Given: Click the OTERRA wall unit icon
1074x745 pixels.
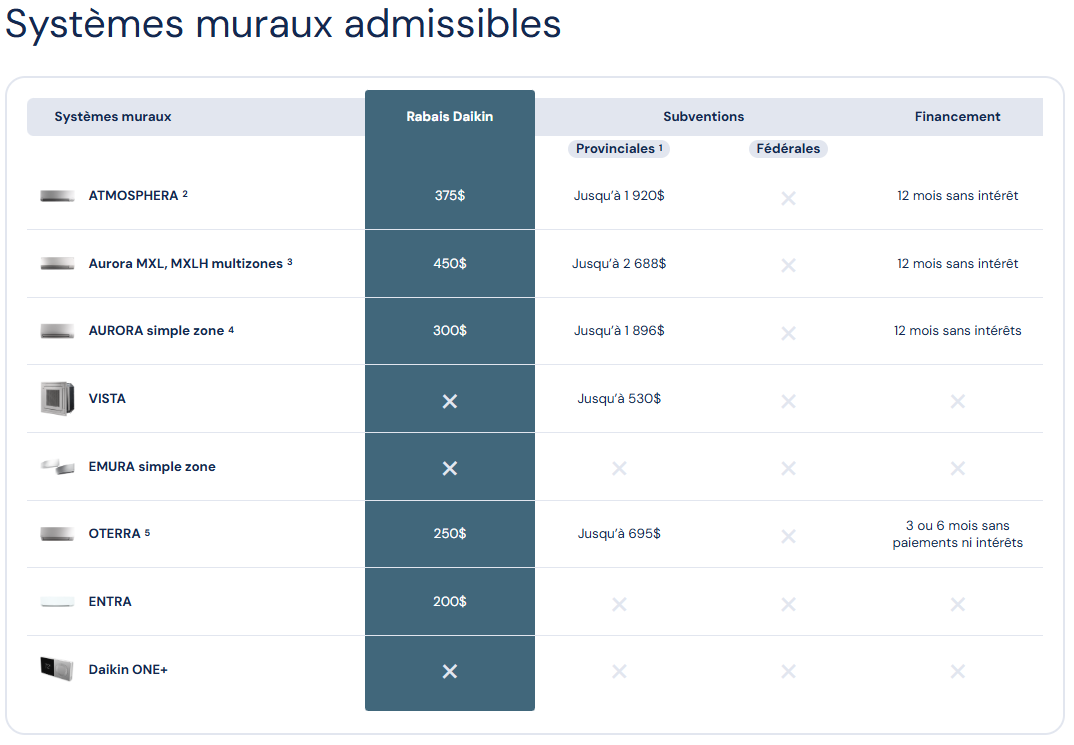Looking at the screenshot, I should point(57,534).
